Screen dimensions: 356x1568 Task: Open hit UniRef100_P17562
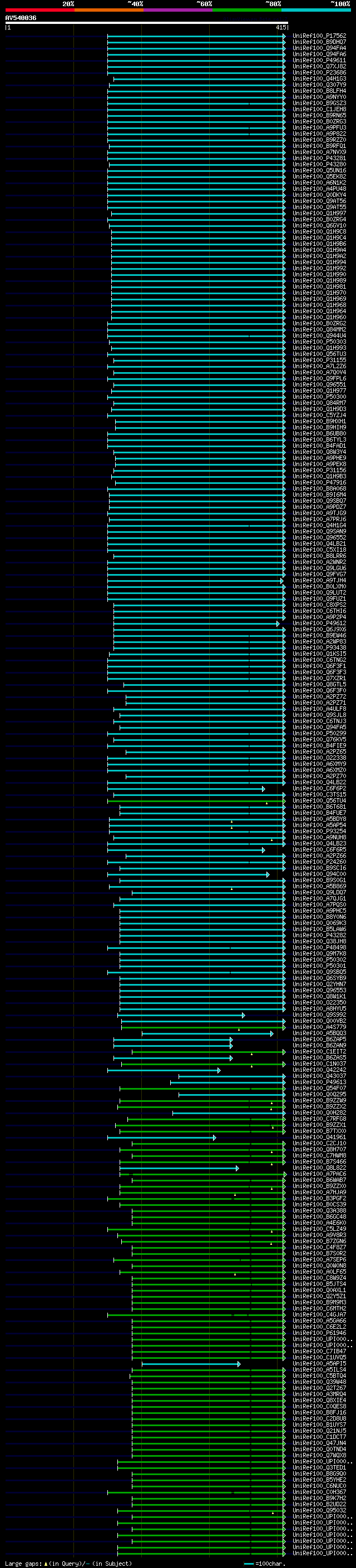click(x=319, y=36)
